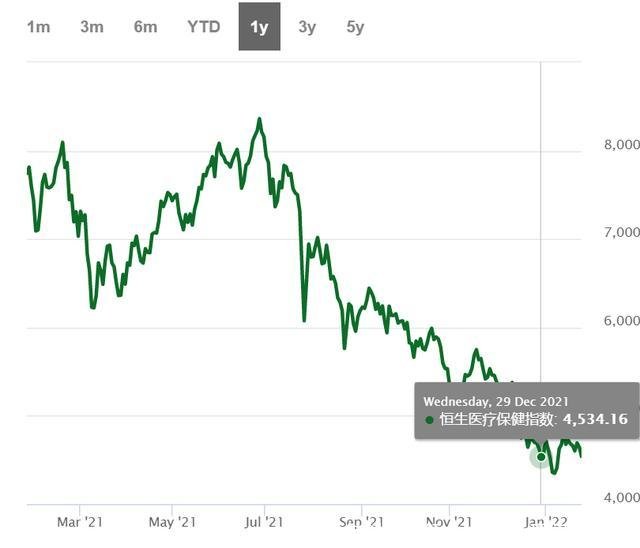The image size is (640, 548).
Task: Click the Nov '21 axis label
Action: coord(449,521)
